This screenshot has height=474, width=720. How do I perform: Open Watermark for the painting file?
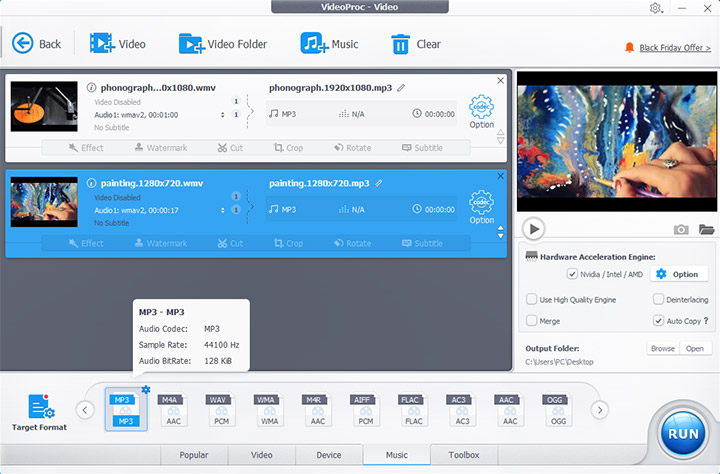(161, 243)
